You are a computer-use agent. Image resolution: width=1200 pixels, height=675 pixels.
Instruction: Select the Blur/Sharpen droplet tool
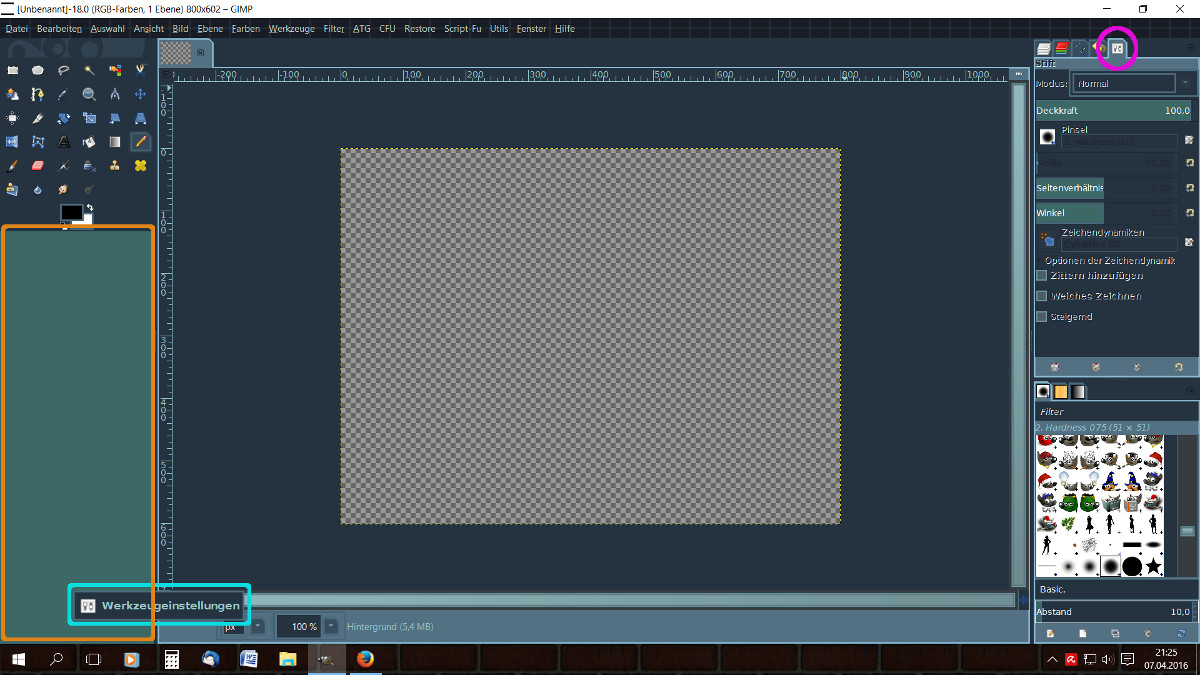(37, 189)
